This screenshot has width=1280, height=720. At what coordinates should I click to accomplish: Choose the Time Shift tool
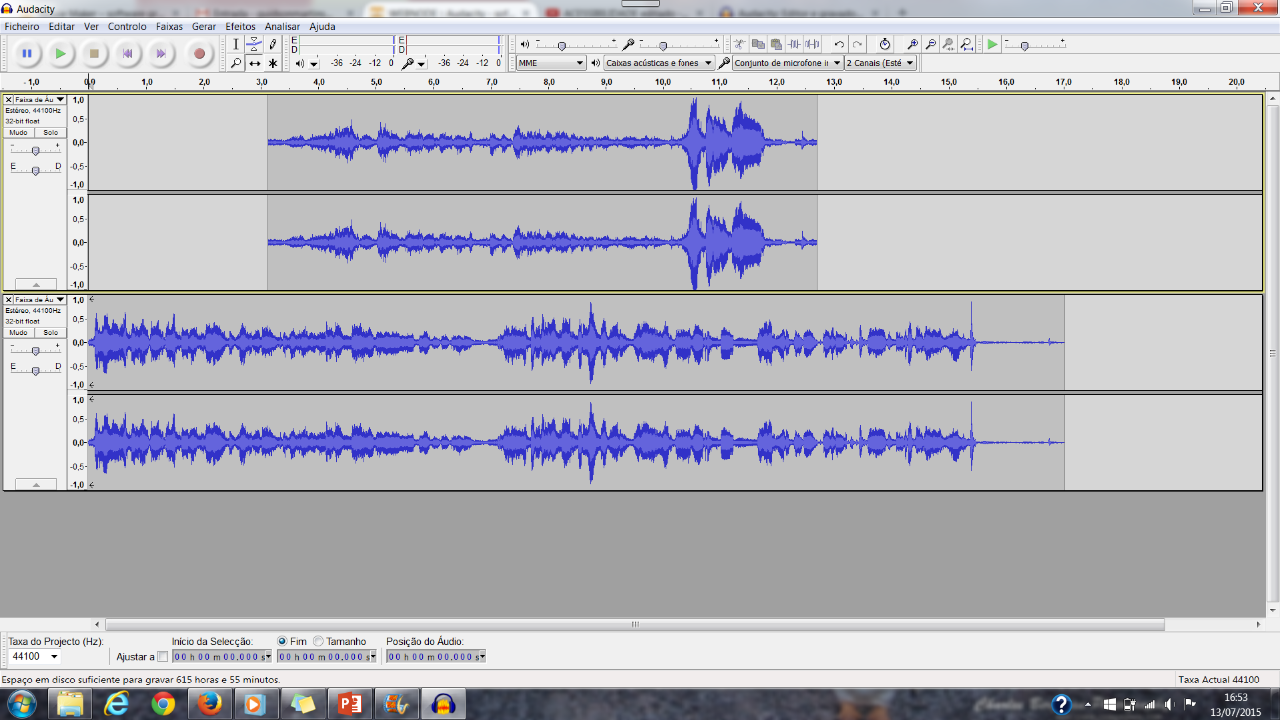click(x=254, y=63)
